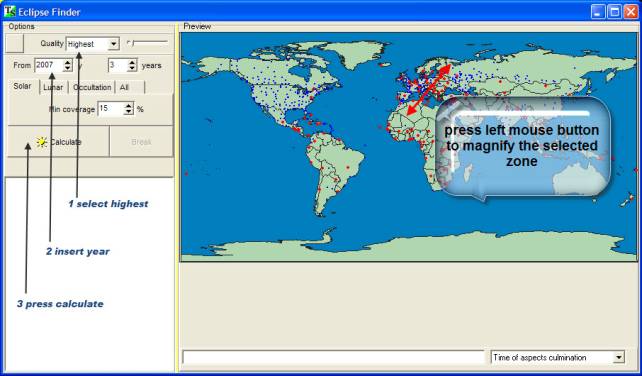Decrease number of years with down arrow
Viewport: 642px width, 376px height.
coord(132,68)
